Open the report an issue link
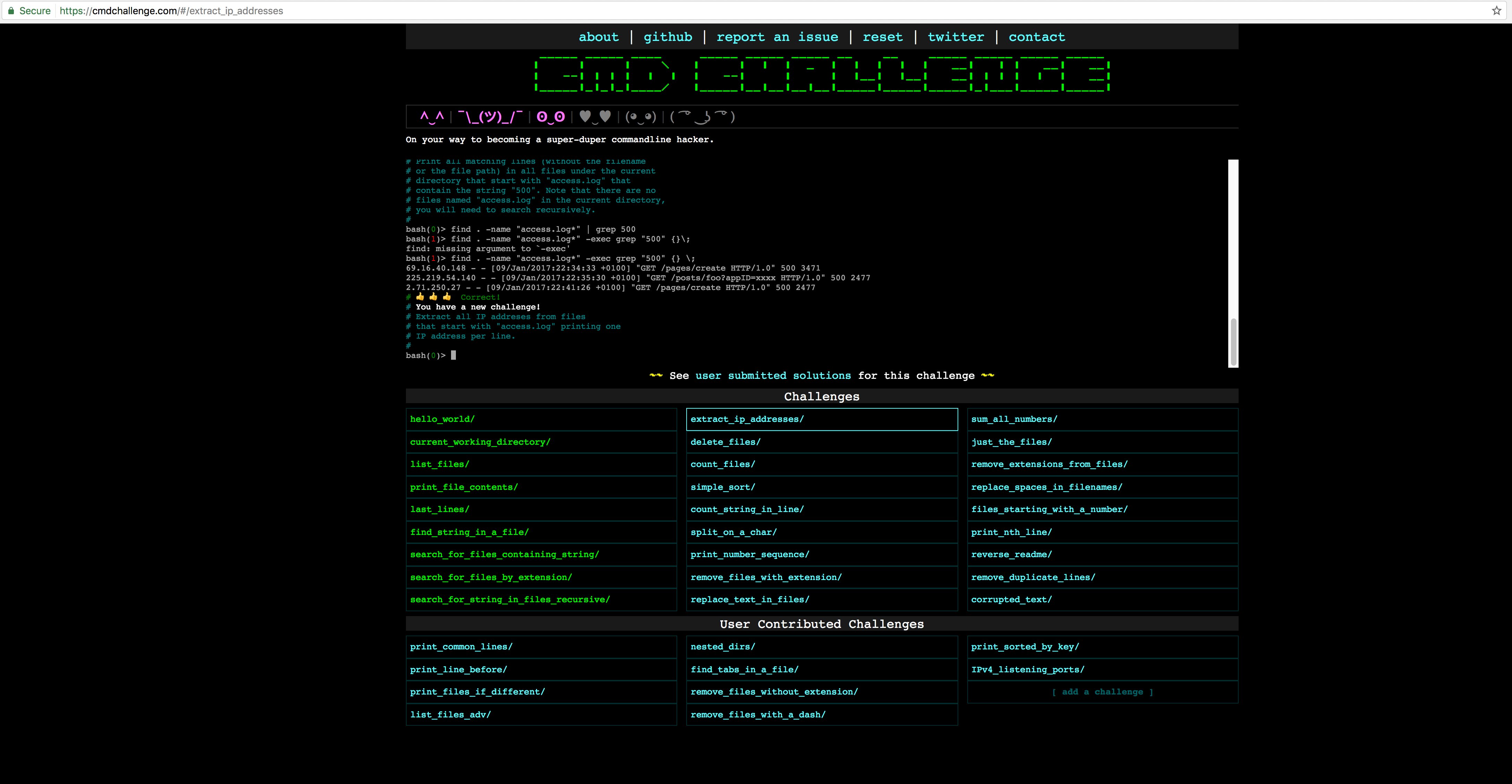The height and width of the screenshot is (784, 1512). point(777,36)
